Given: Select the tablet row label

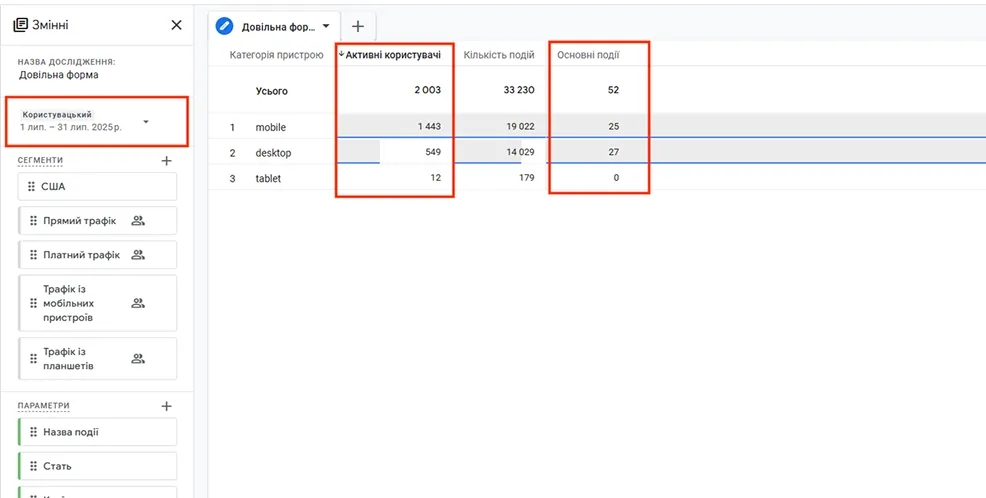Looking at the screenshot, I should [x=268, y=179].
